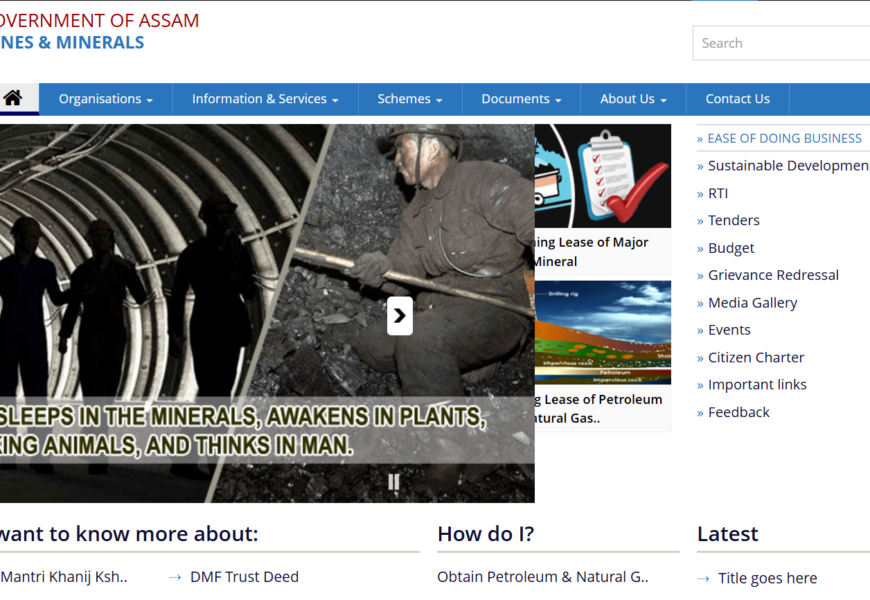Open the DMF Trust Deed link
The width and height of the screenshot is (870, 600).
click(244, 576)
